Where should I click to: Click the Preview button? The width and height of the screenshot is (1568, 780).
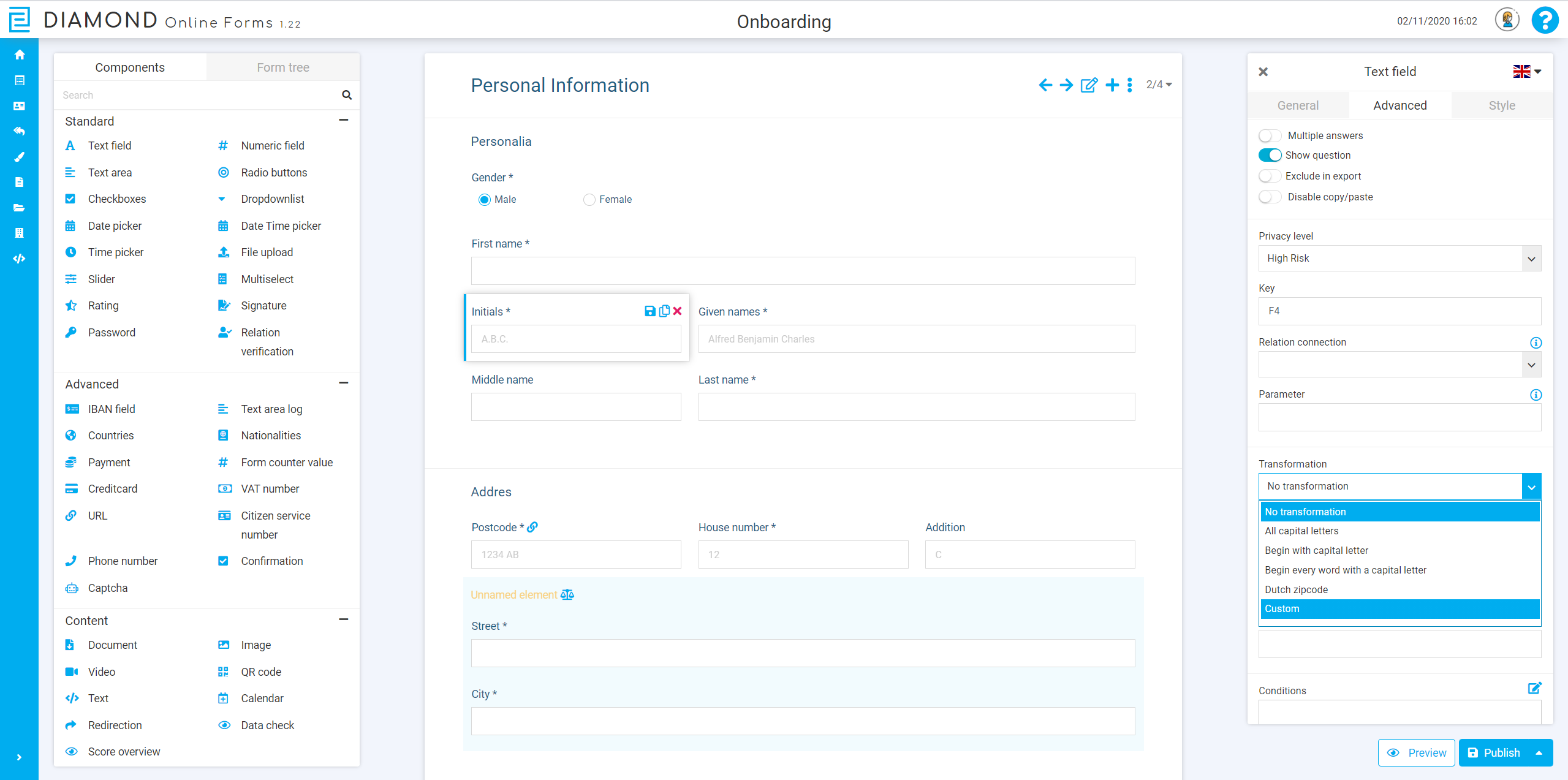point(1416,752)
